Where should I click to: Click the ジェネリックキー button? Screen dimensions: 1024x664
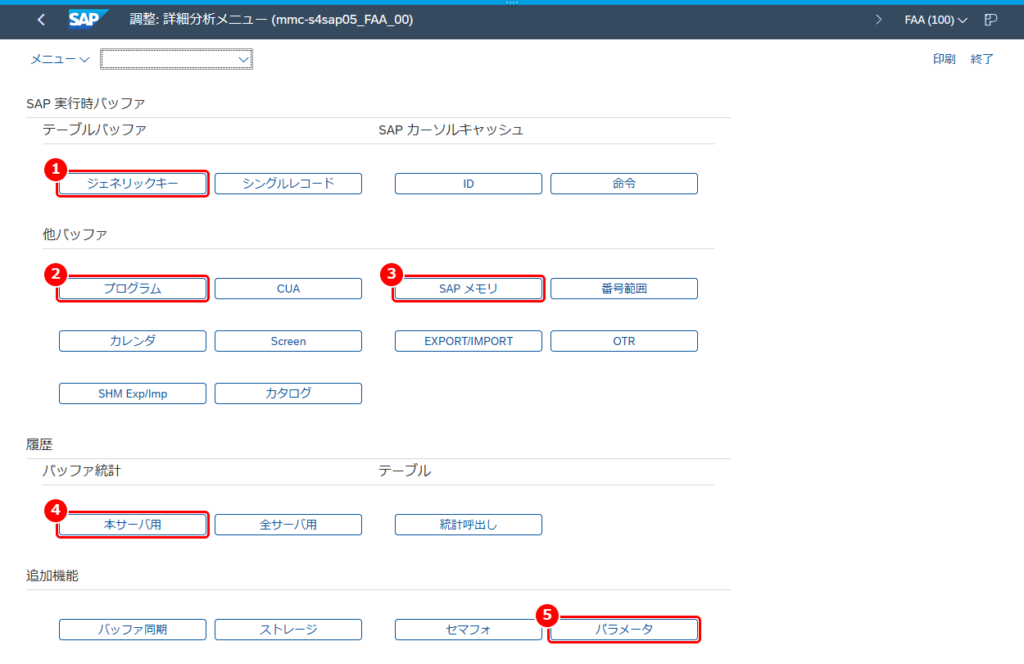point(133,183)
